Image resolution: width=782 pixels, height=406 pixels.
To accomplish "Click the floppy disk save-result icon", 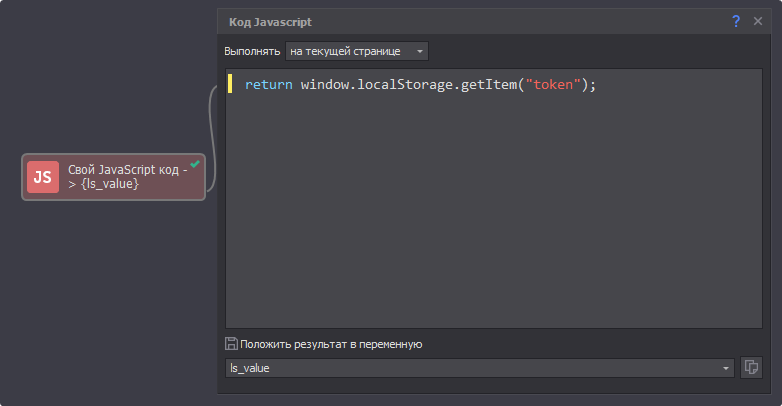I will click(231, 344).
